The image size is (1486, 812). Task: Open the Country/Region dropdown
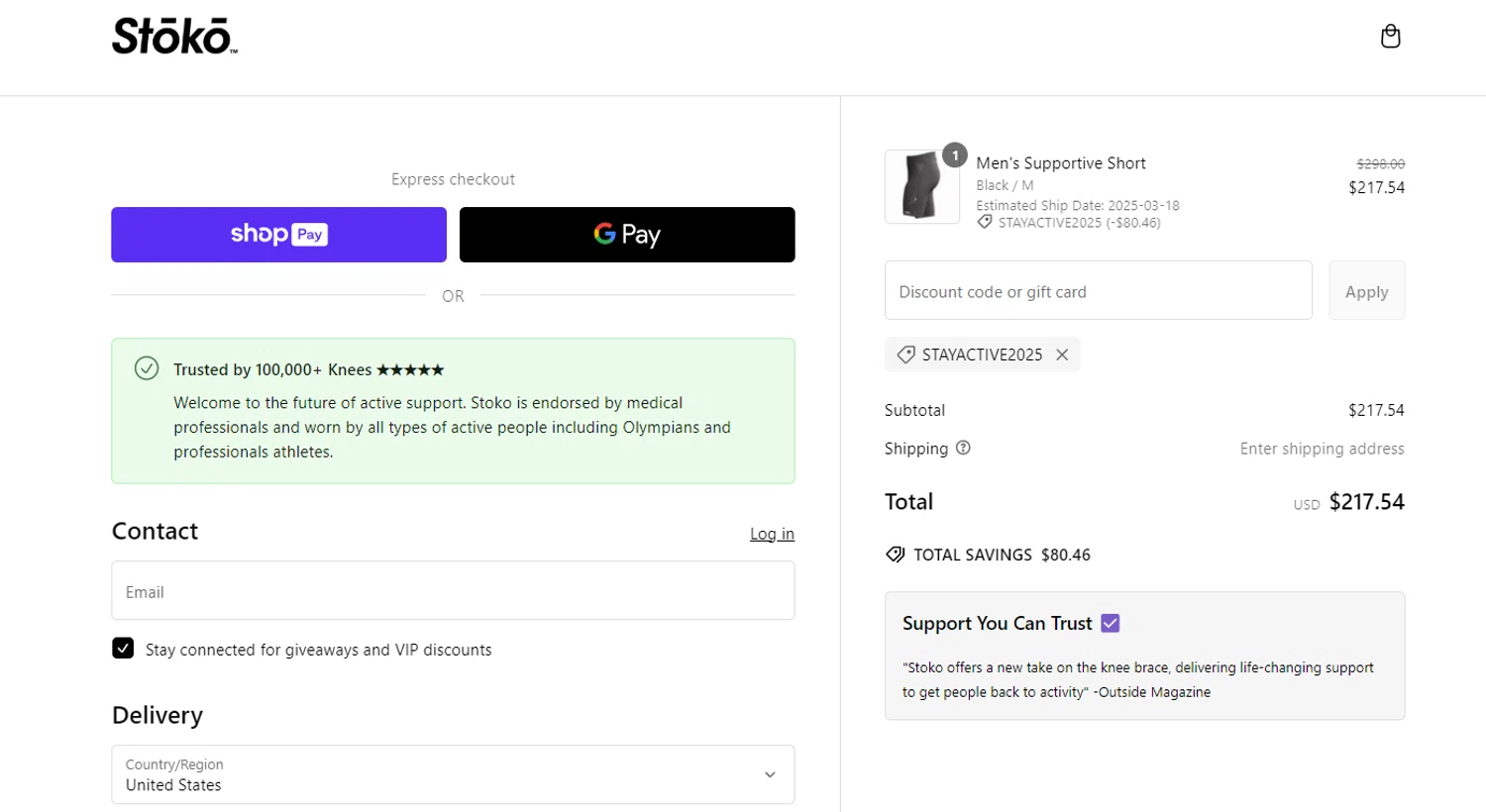point(453,774)
